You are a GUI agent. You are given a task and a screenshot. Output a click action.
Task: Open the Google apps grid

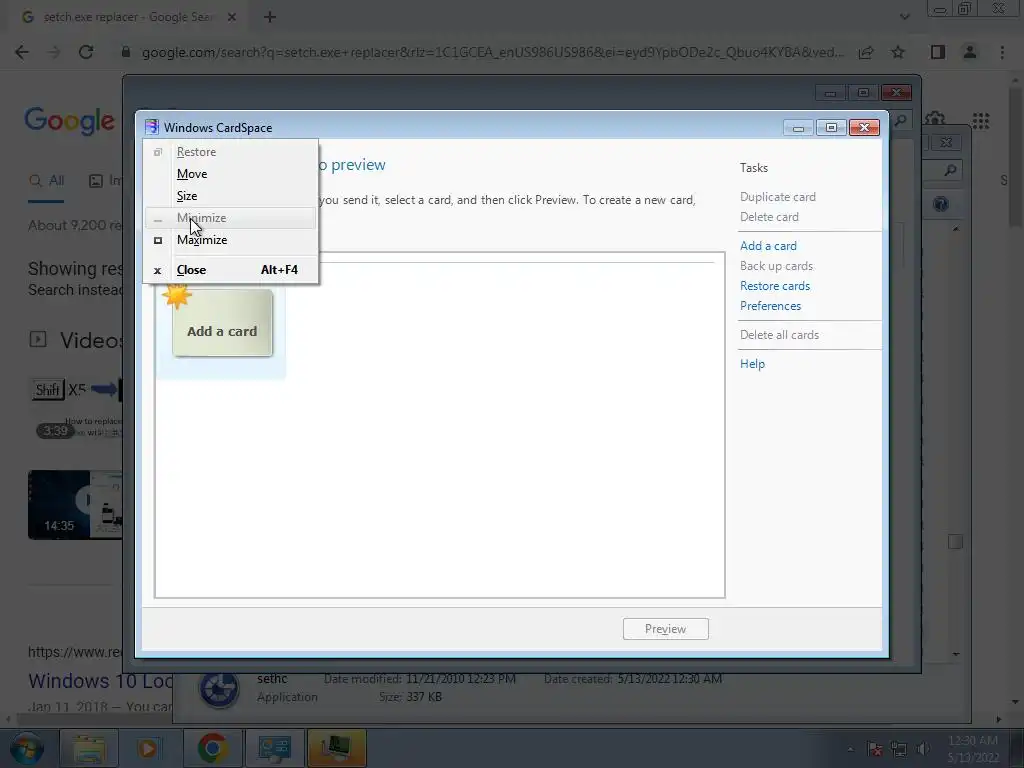click(980, 120)
